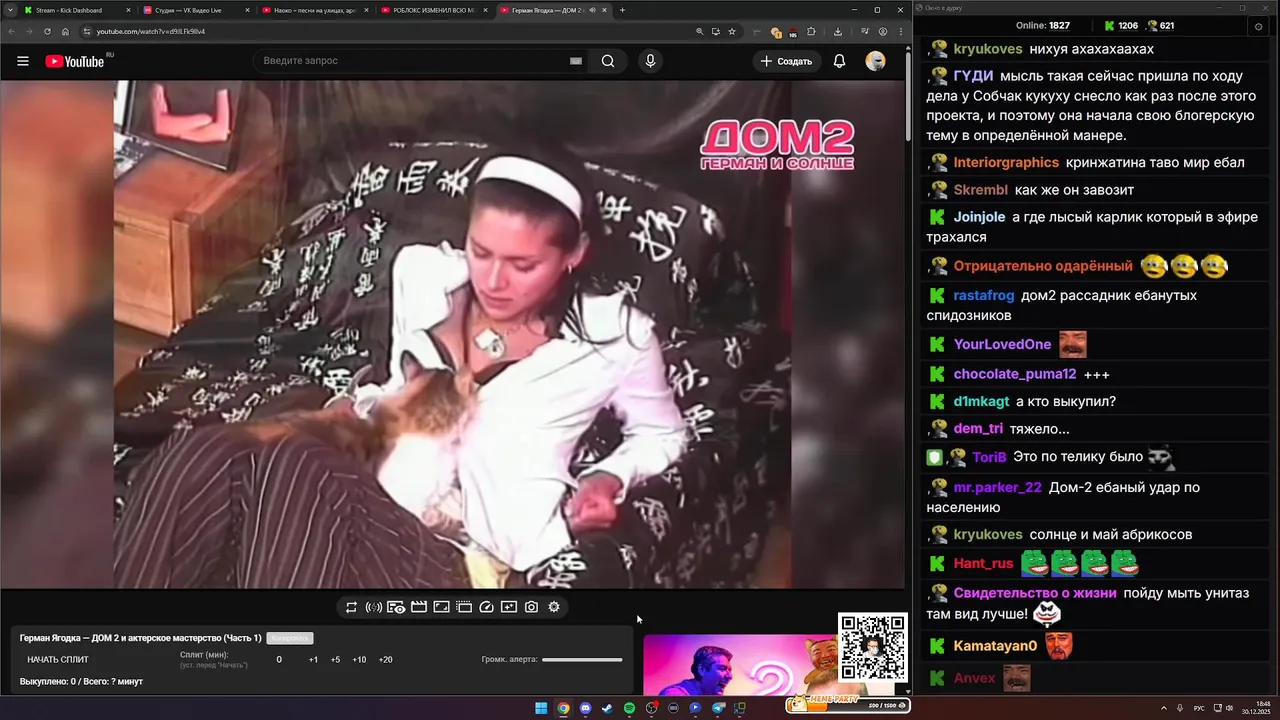Click the YouTube search magnifier button
The height and width of the screenshot is (720, 1280).
click(x=608, y=61)
